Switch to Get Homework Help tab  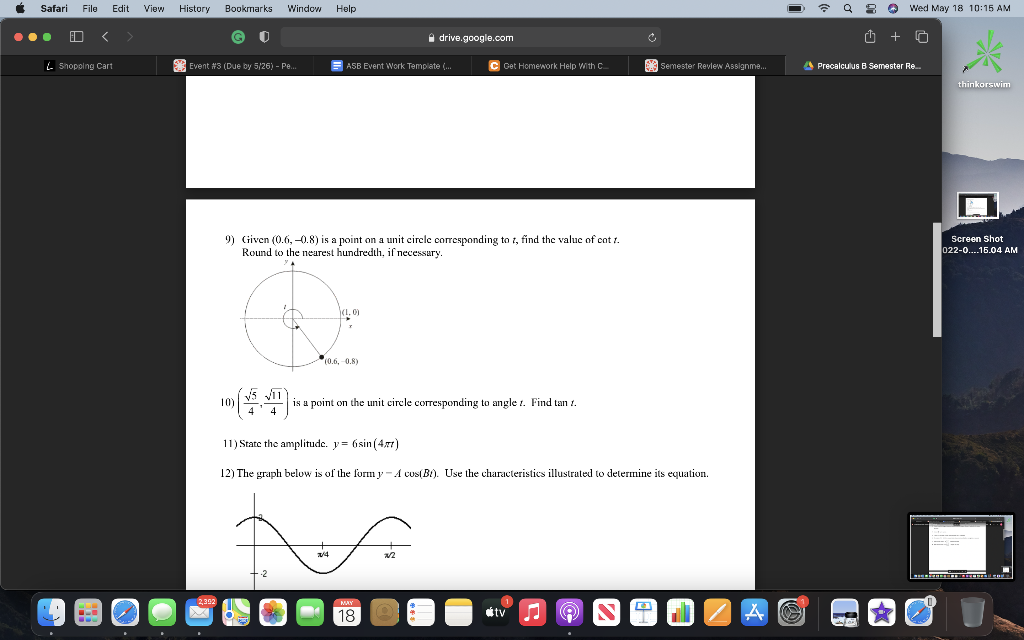(x=549, y=66)
